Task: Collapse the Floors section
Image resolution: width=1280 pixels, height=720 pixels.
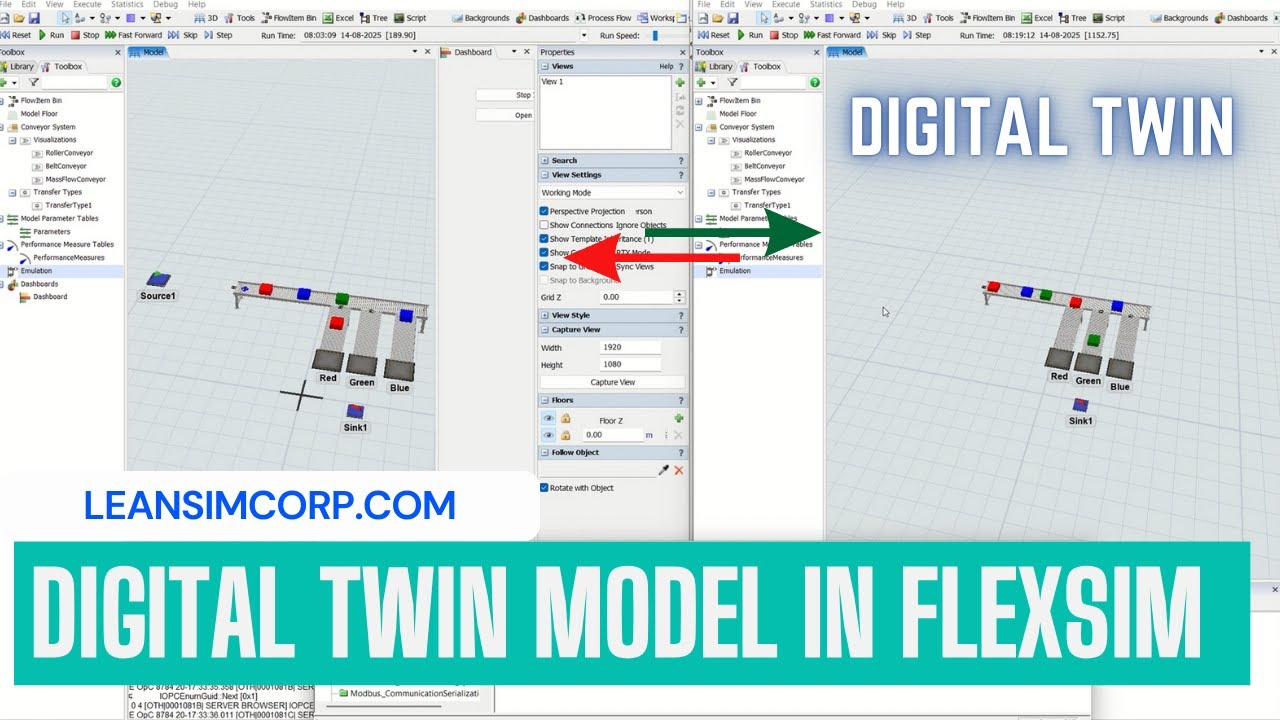Action: 545,400
